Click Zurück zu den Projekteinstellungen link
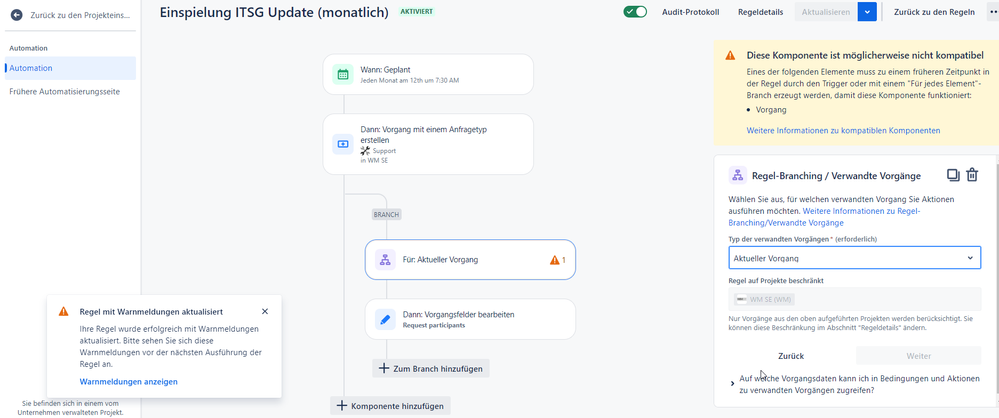 click(80, 15)
